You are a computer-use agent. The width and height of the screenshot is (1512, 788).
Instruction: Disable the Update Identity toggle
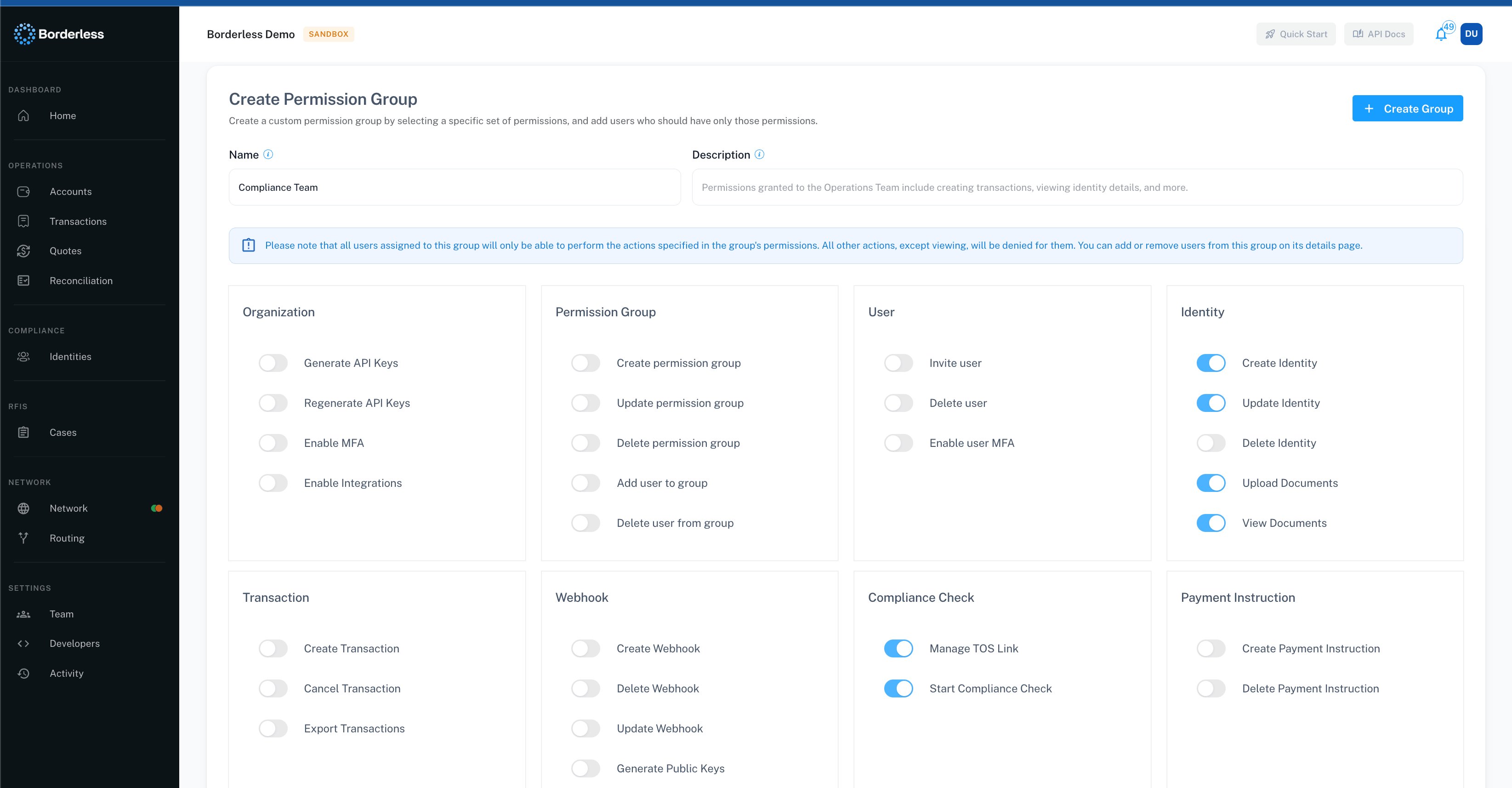coord(1211,403)
